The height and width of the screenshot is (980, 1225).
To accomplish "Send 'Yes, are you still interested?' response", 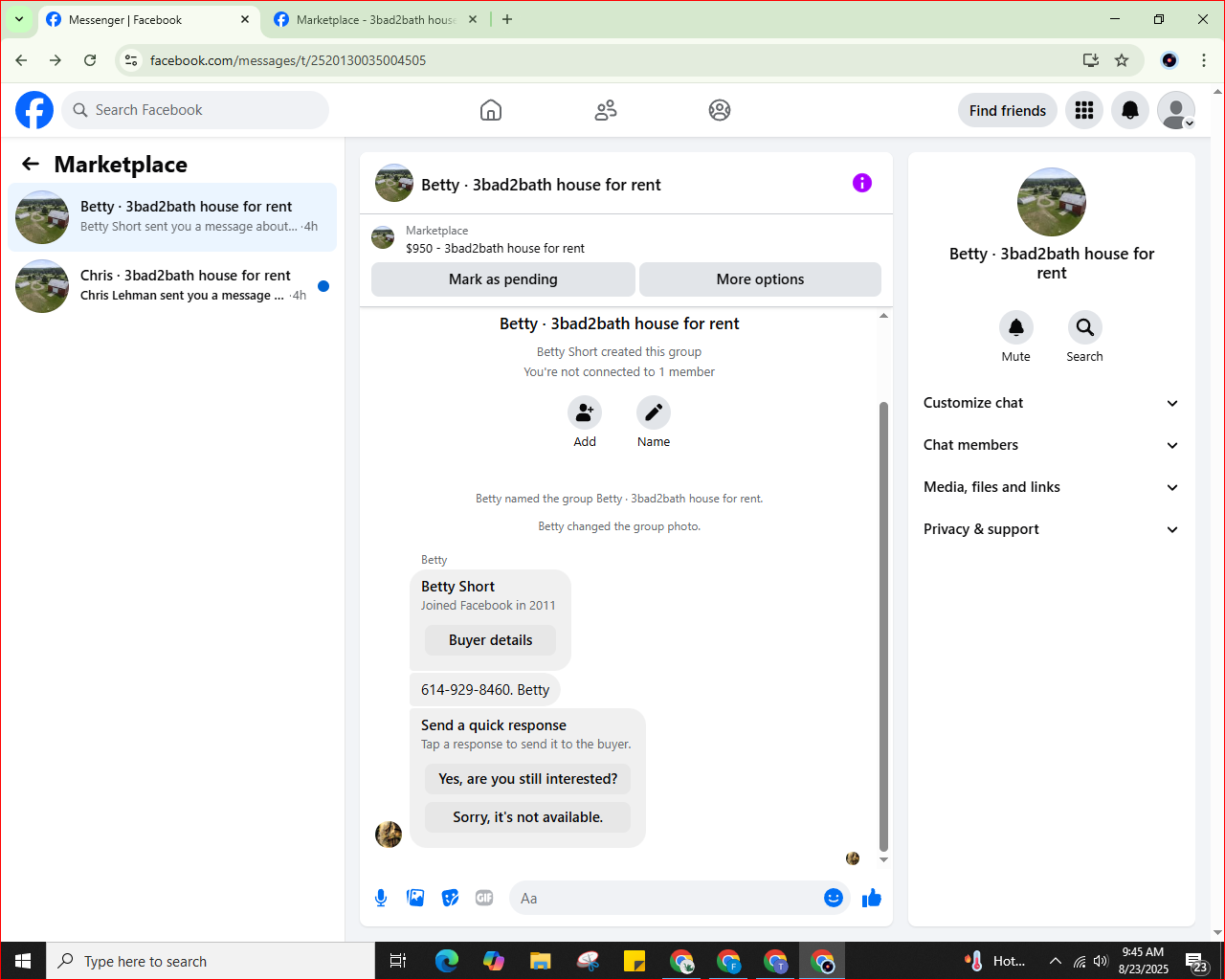I will click(x=528, y=779).
